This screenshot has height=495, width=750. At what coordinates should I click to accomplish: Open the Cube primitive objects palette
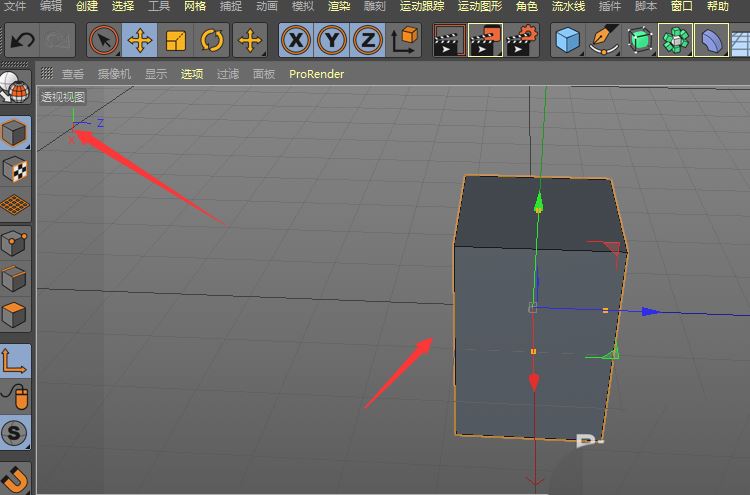pyautogui.click(x=568, y=41)
